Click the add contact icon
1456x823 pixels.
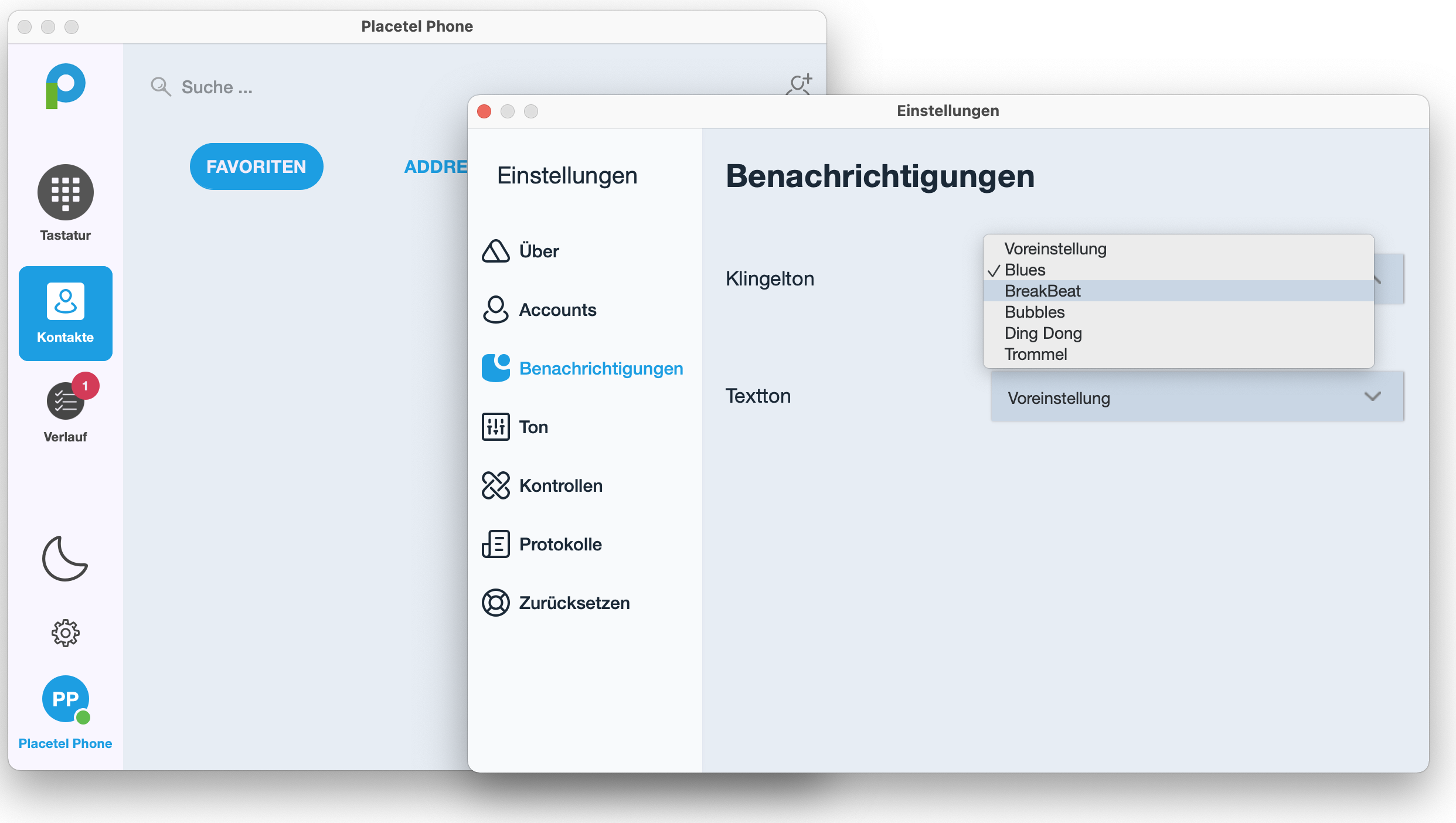799,84
